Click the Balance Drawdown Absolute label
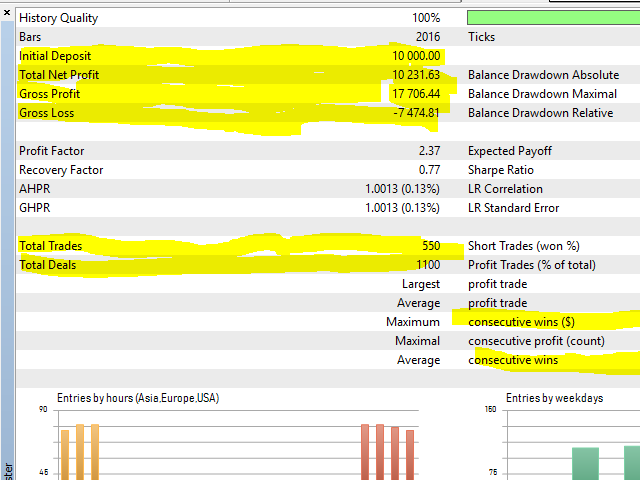 point(541,75)
